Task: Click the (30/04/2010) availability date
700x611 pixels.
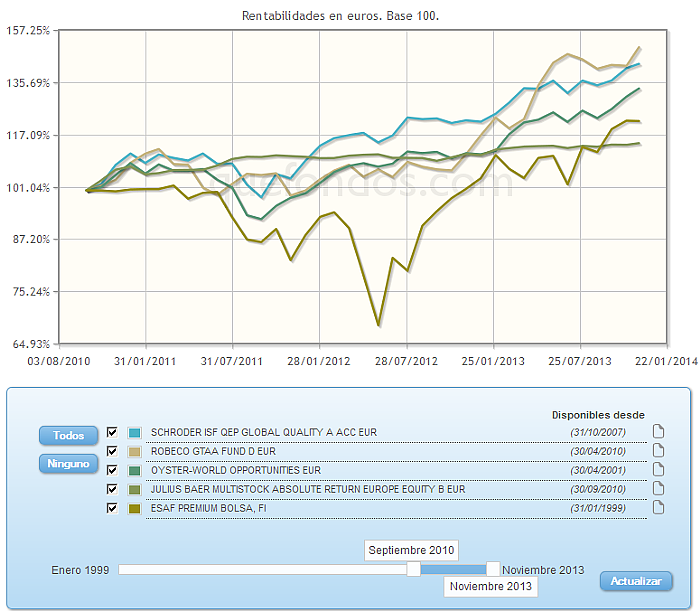Action: coord(598,451)
